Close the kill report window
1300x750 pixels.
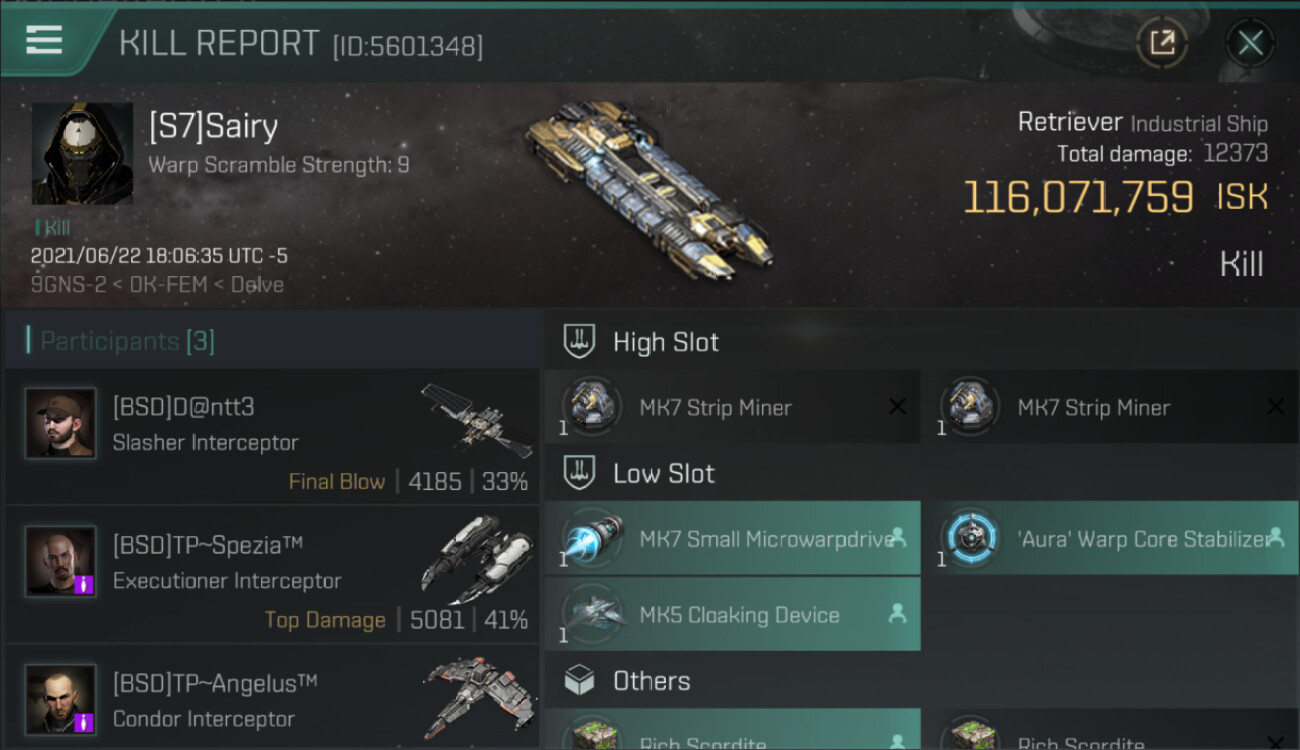(1250, 43)
